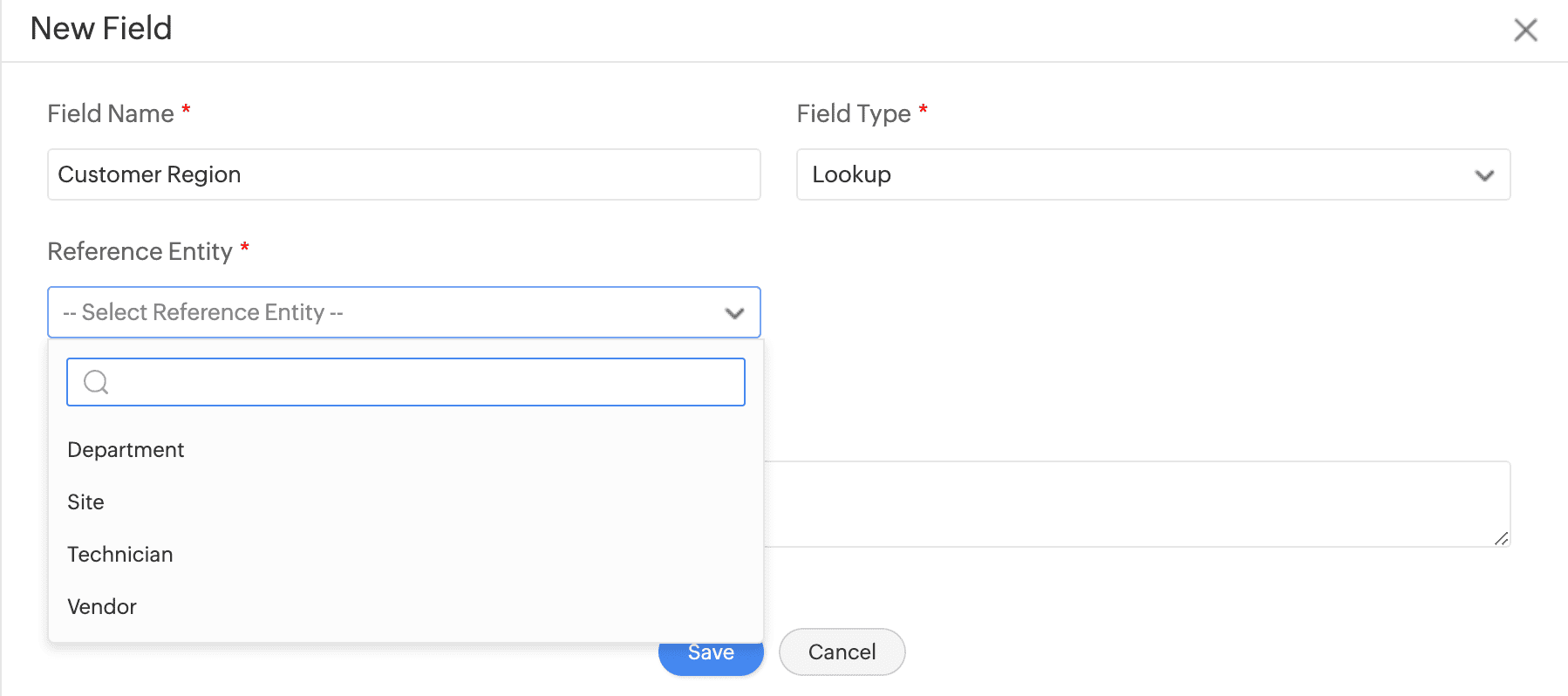Image resolution: width=1568 pixels, height=696 pixels.
Task: Focus the Customer Region name input
Action: click(403, 174)
